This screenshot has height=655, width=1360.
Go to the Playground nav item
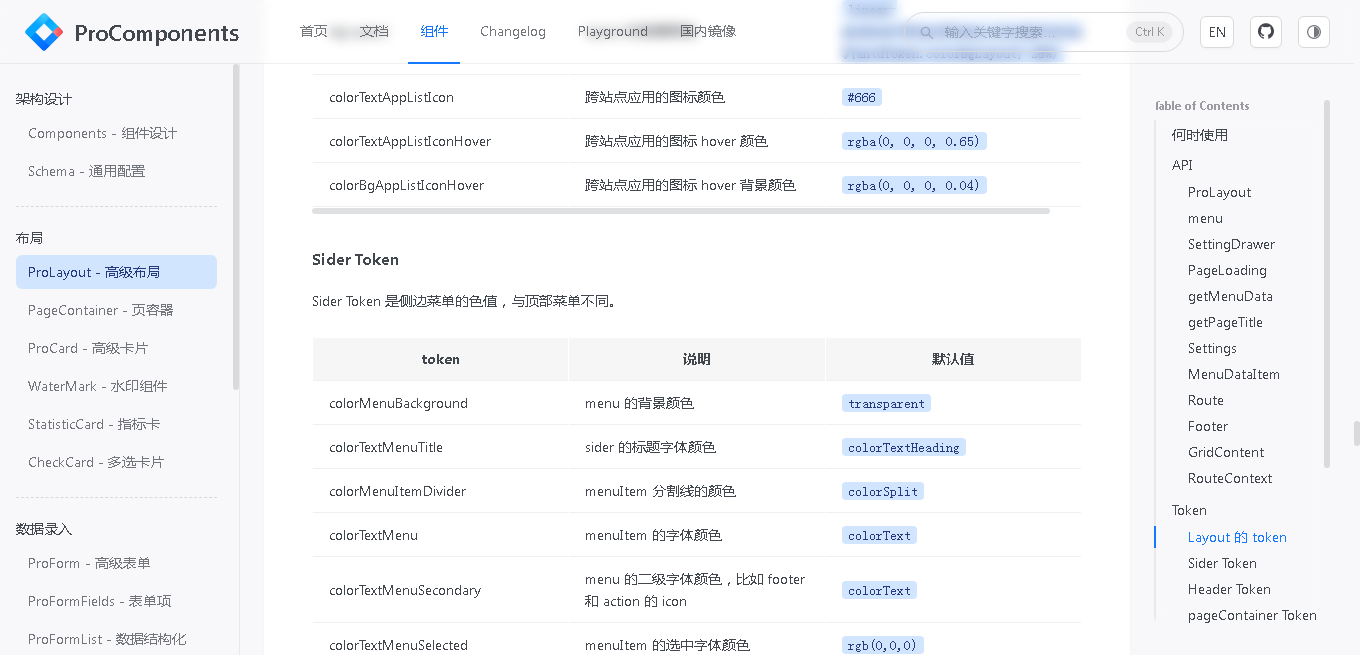pyautogui.click(x=612, y=31)
